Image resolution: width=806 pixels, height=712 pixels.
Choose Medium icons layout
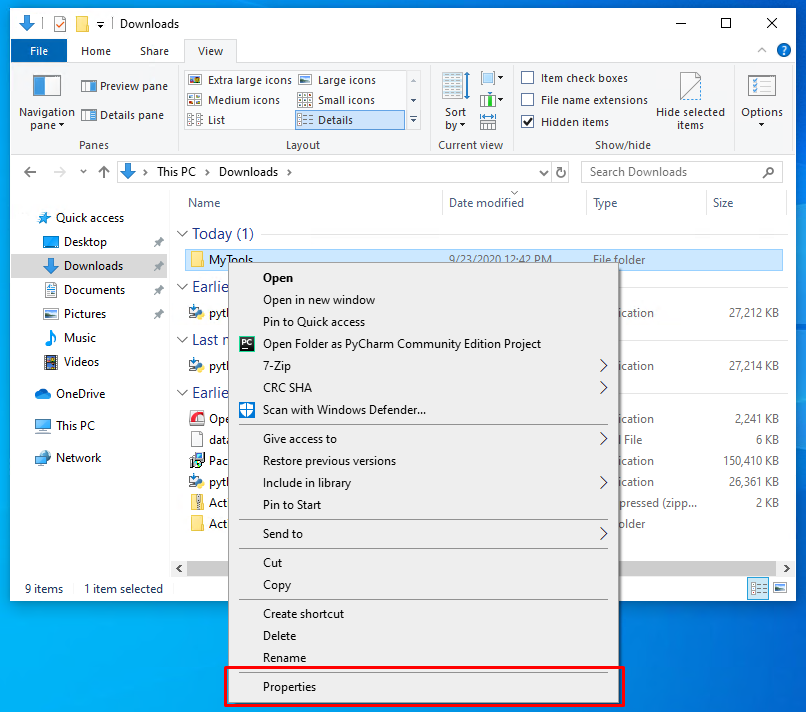234,100
